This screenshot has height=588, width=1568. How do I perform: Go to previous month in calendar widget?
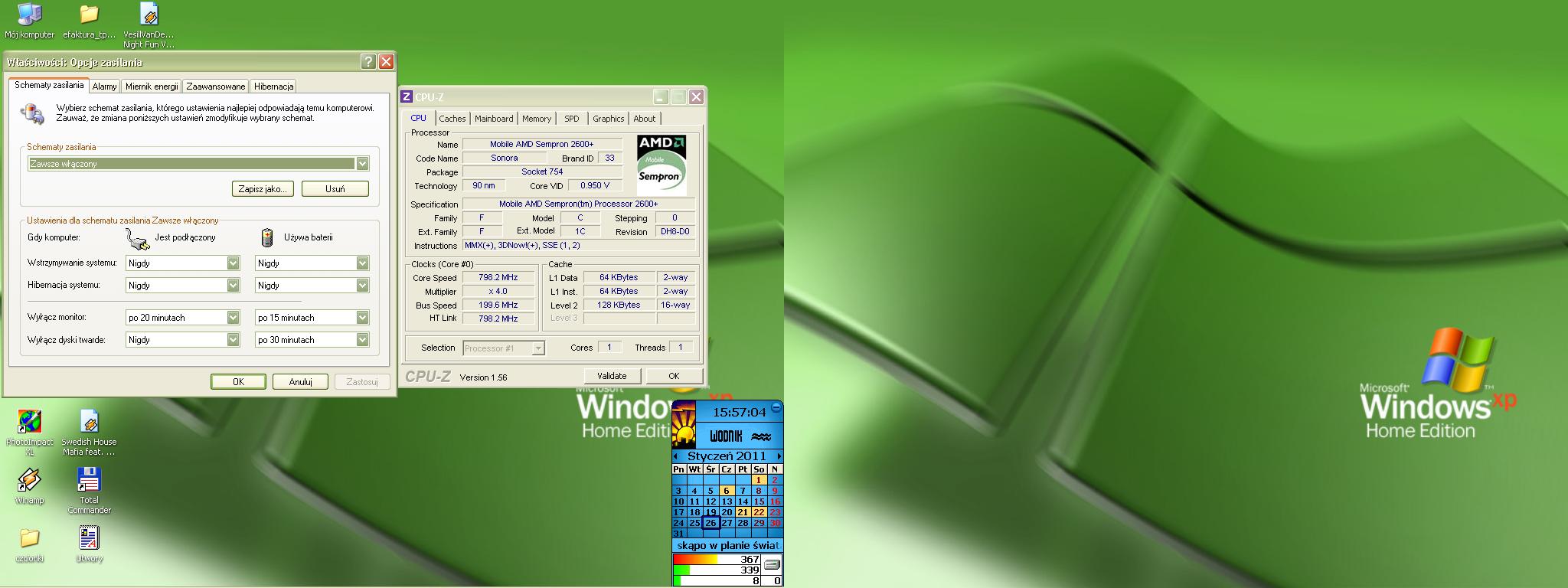coord(675,456)
